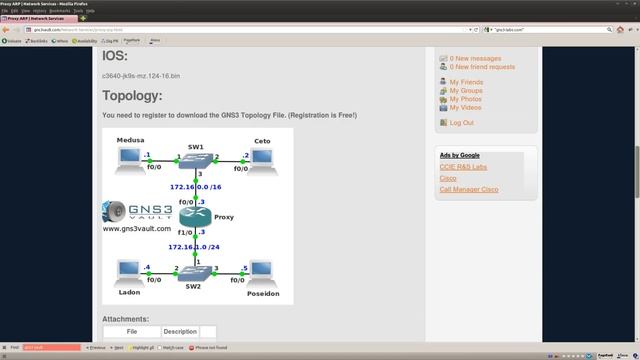Click the Log Out door icon

click(443, 122)
